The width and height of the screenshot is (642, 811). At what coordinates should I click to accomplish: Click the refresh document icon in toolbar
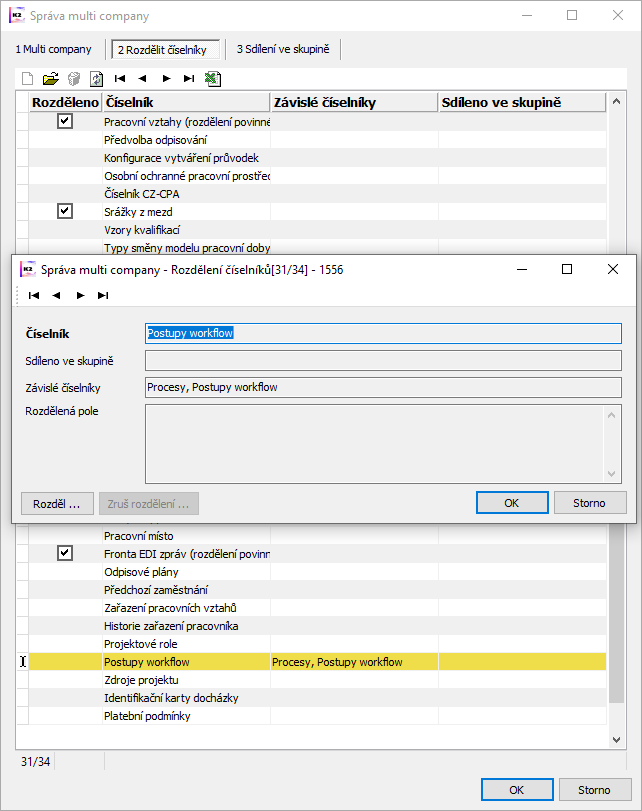(97, 79)
